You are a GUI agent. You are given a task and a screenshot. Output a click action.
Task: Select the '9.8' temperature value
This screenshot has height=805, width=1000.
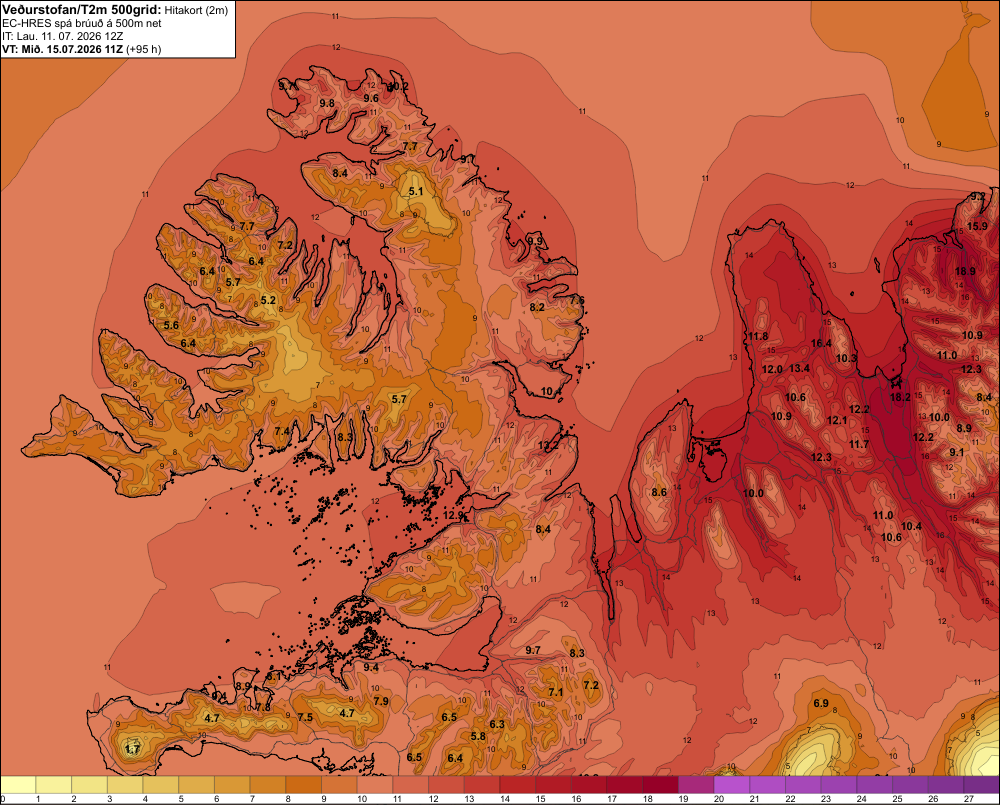coord(327,103)
